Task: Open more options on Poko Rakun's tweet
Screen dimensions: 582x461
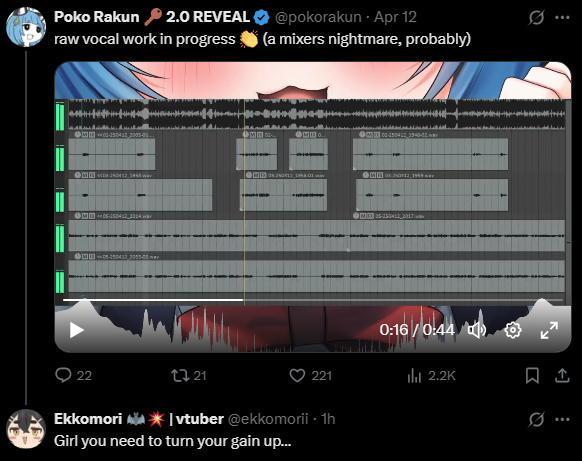Action: [x=562, y=17]
